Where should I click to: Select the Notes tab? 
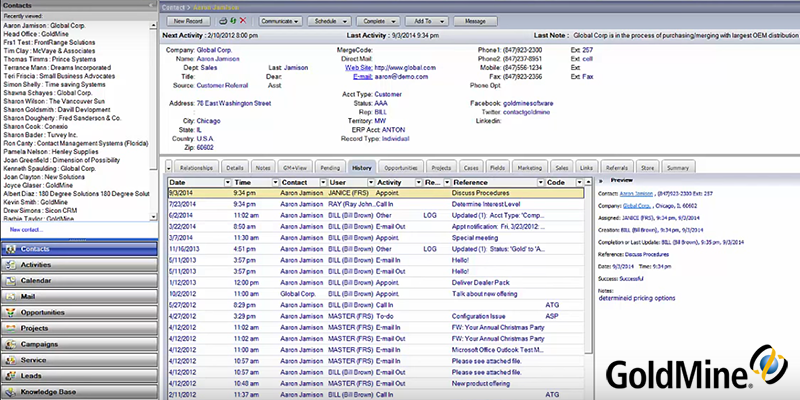coord(264,169)
